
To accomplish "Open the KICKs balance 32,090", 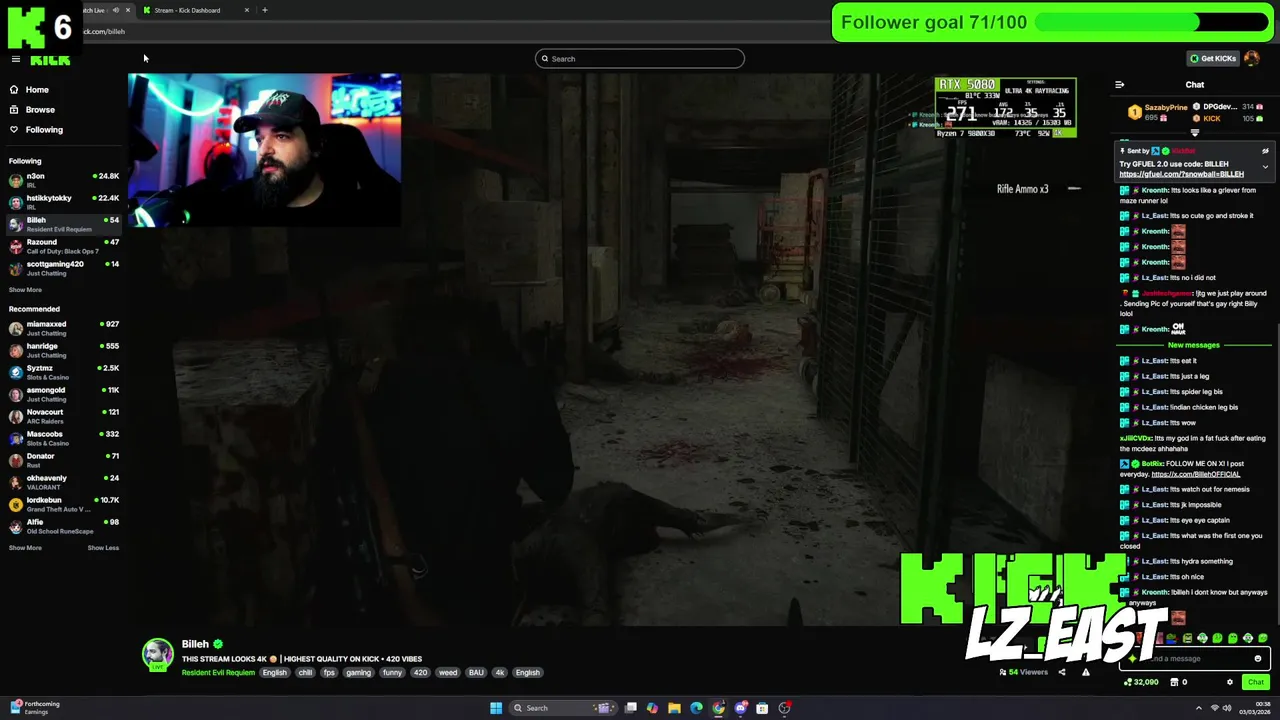I will pyautogui.click(x=1141, y=682).
